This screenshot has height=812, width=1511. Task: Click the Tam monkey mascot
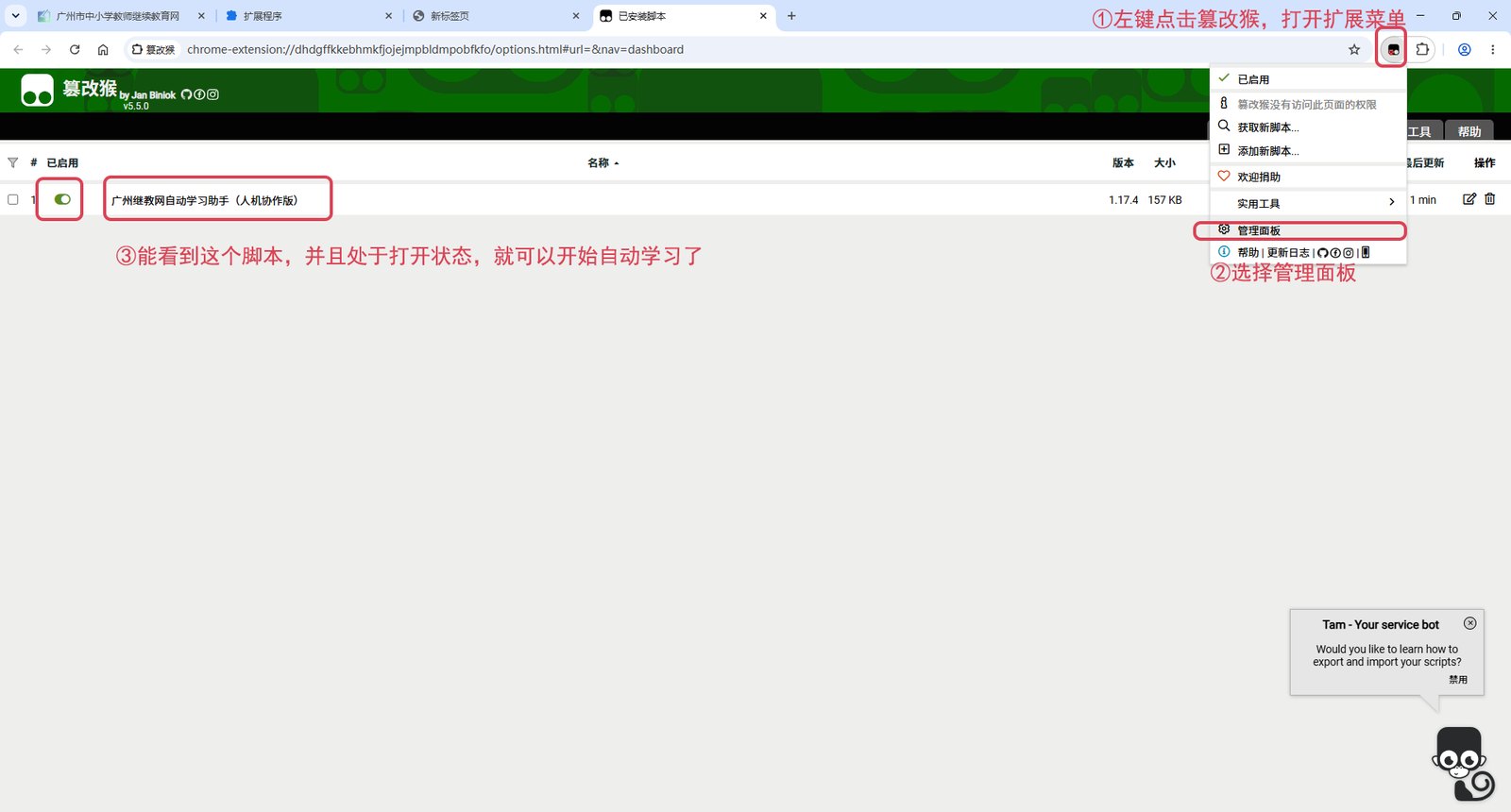coord(1463,764)
